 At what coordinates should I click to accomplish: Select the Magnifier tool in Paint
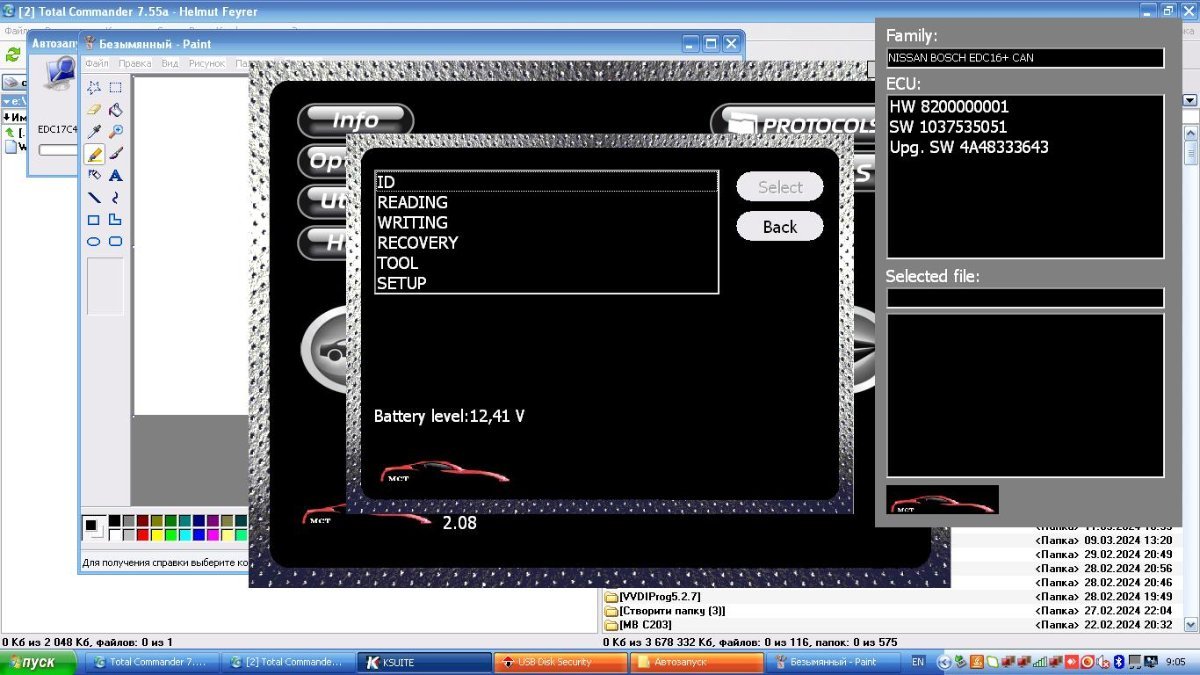[x=116, y=131]
